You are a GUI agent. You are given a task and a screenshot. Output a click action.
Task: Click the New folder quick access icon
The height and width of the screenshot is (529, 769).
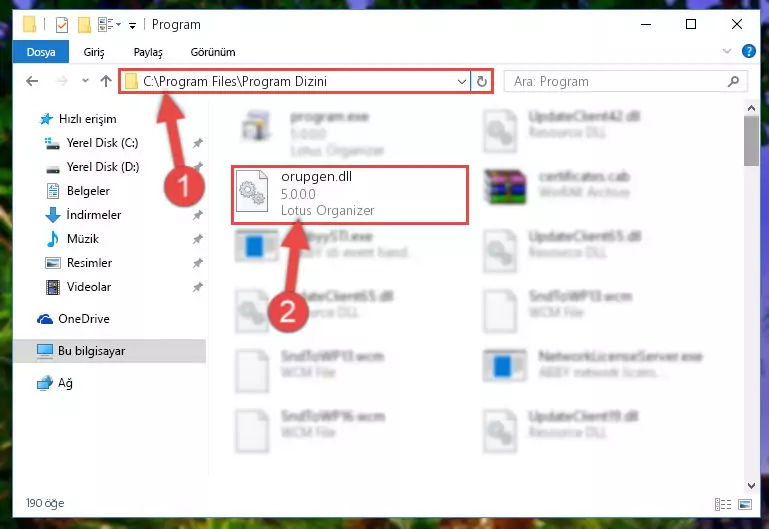pos(84,25)
